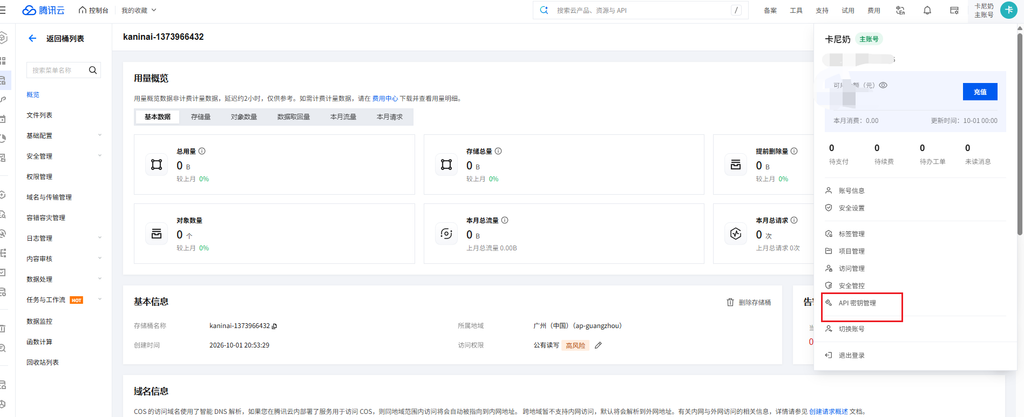The image size is (1024, 417).
Task: Open the 我的收藏 favorites dropdown
Action: coord(139,10)
